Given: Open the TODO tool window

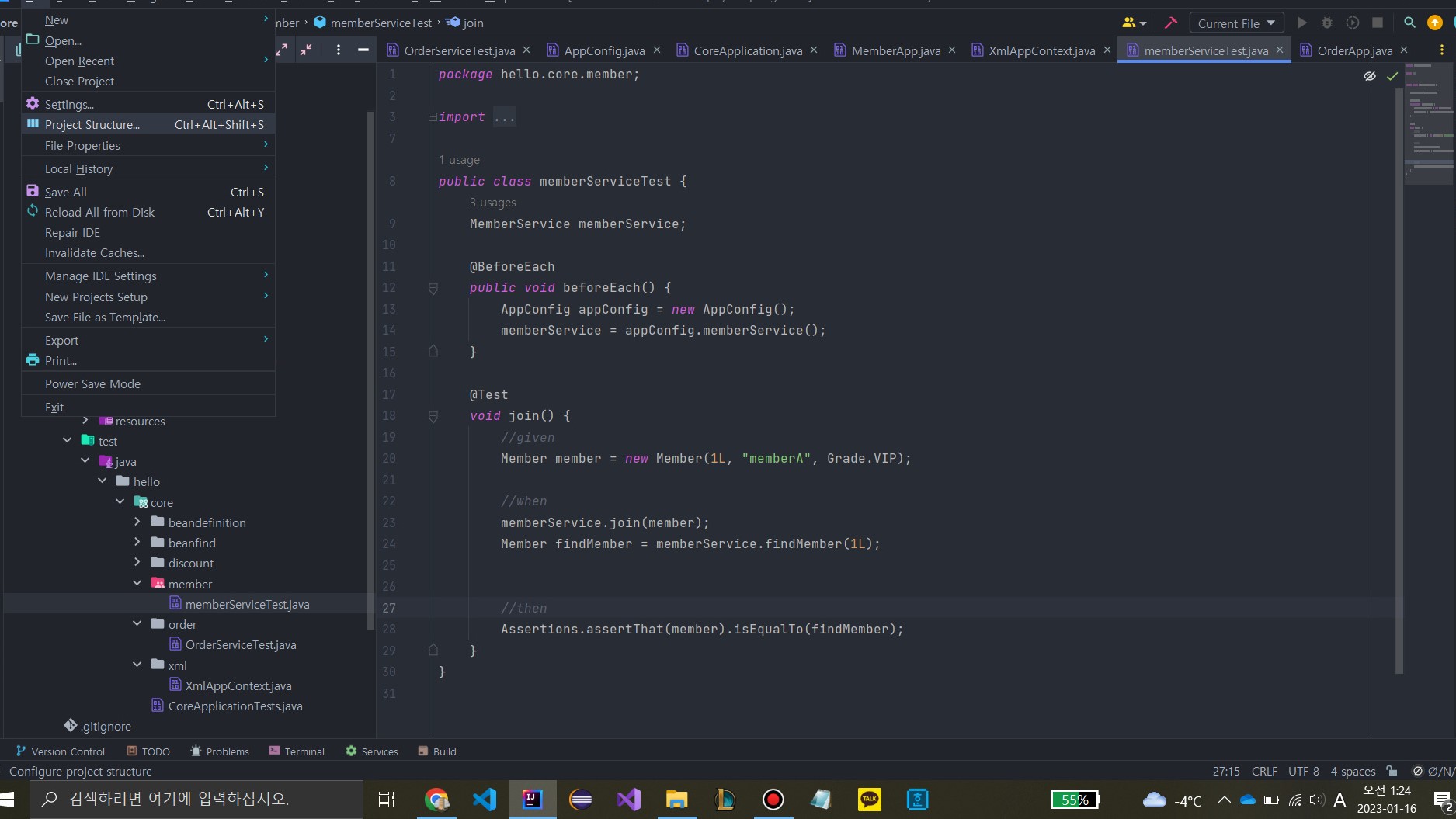Looking at the screenshot, I should click(x=148, y=751).
